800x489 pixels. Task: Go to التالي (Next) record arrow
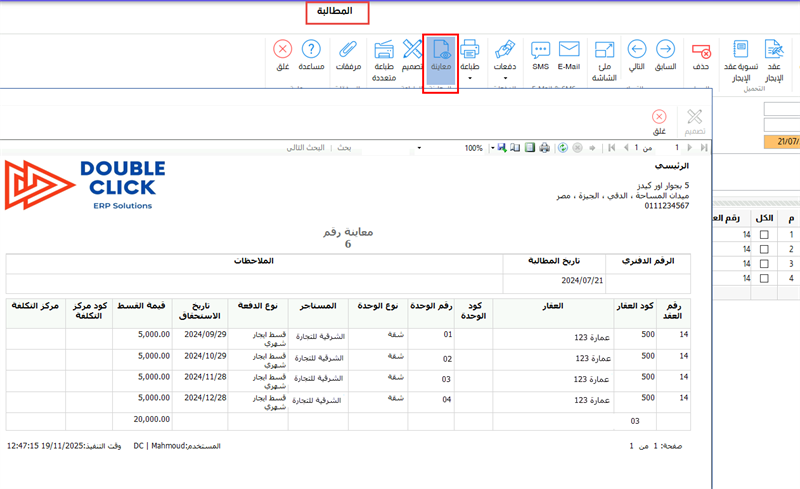coord(636,56)
